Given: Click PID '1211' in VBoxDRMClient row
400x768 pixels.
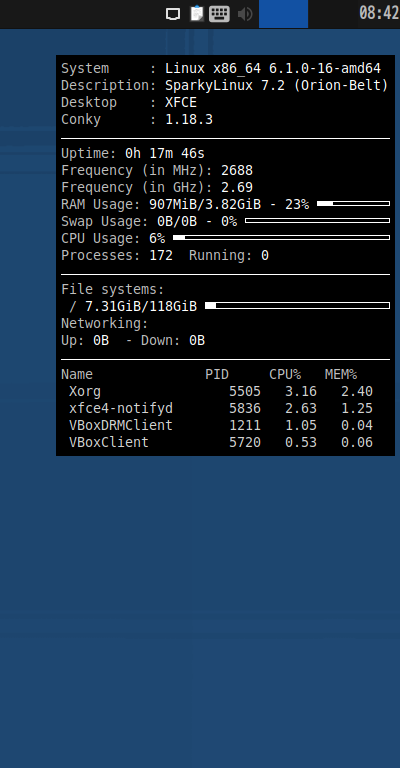Looking at the screenshot, I should coord(245,425).
